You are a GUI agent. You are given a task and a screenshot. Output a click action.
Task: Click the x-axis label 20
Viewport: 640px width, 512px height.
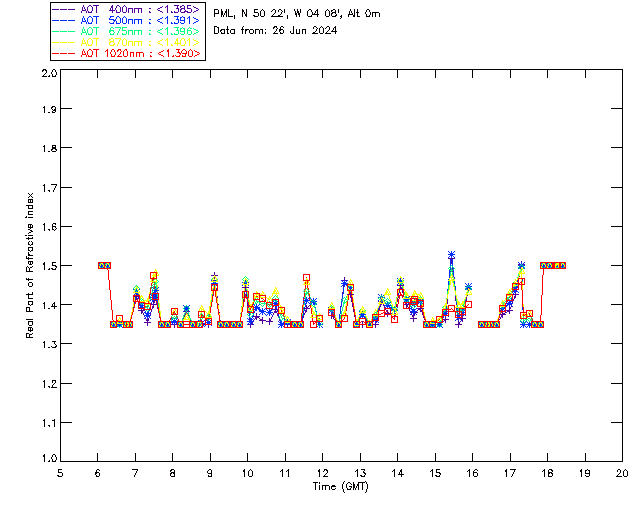(622, 473)
